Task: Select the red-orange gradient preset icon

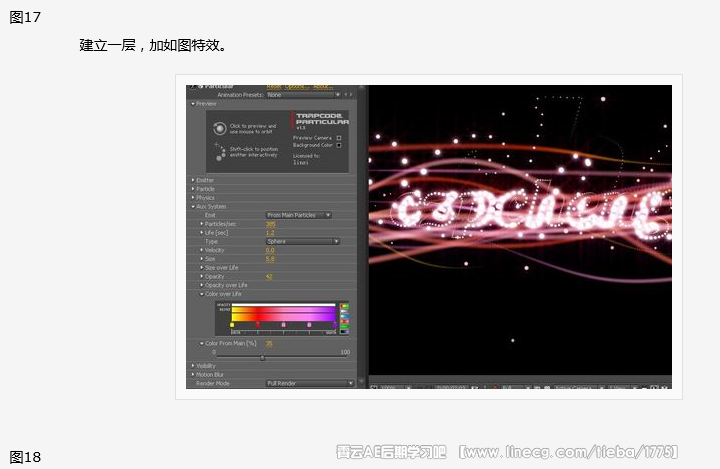Action: (x=344, y=321)
